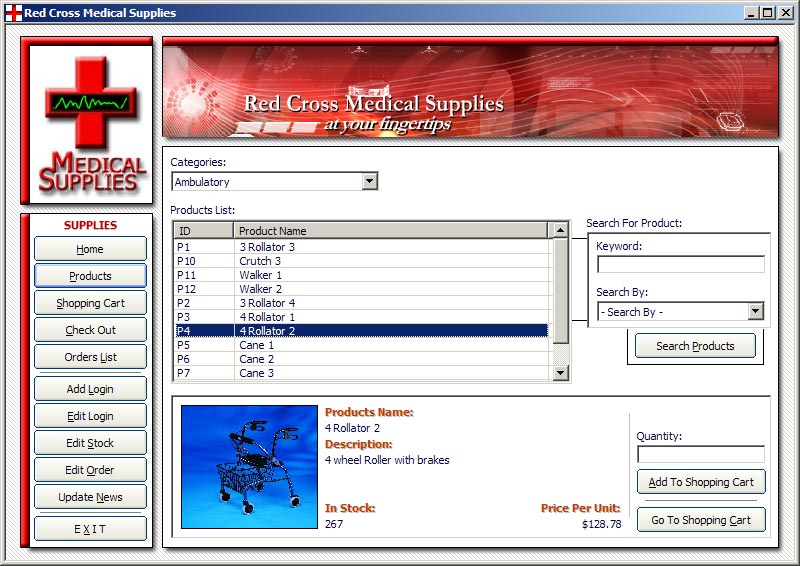800x566 pixels.
Task: Click the rollator product image
Action: [x=249, y=466]
